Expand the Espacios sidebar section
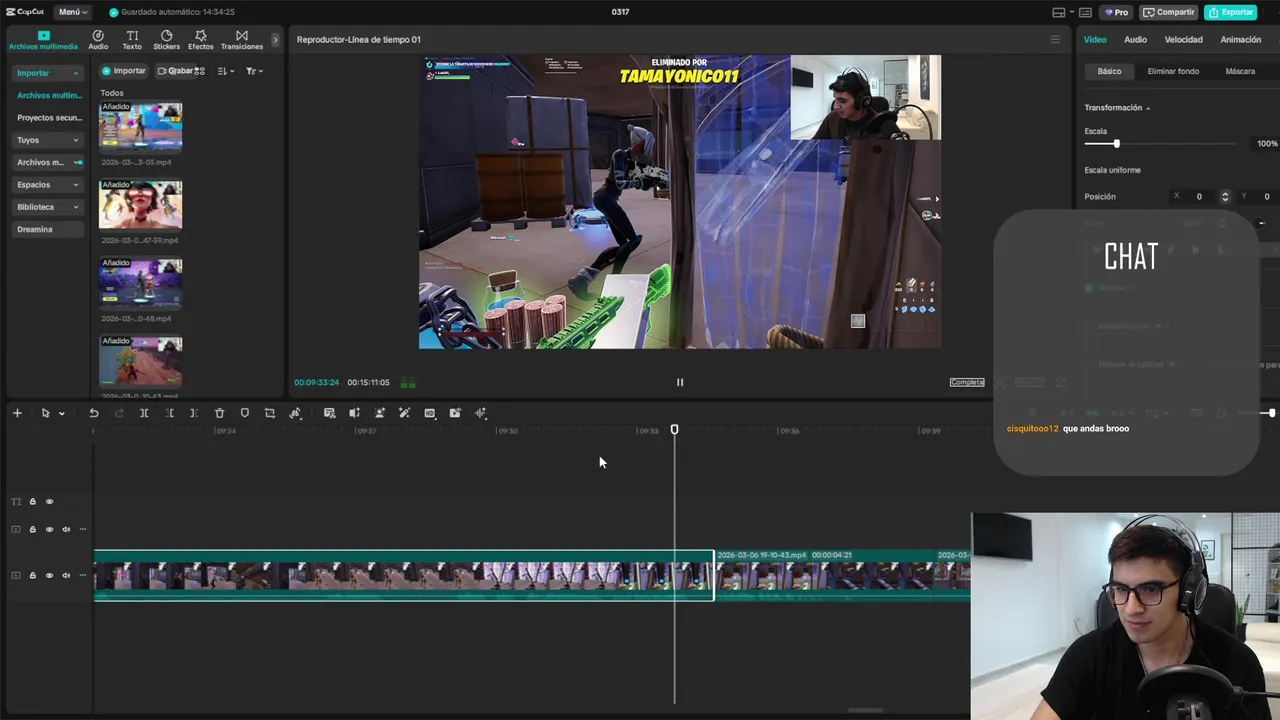This screenshot has width=1280, height=720. (76, 185)
